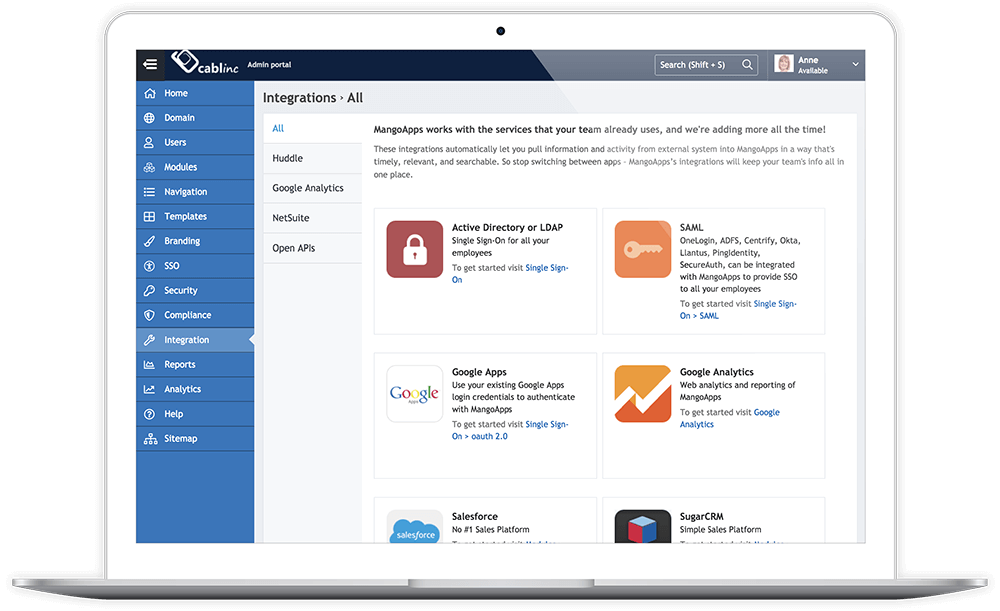Open Help in the sidebar
Image resolution: width=1000 pixels, height=611 pixels.
click(x=195, y=414)
